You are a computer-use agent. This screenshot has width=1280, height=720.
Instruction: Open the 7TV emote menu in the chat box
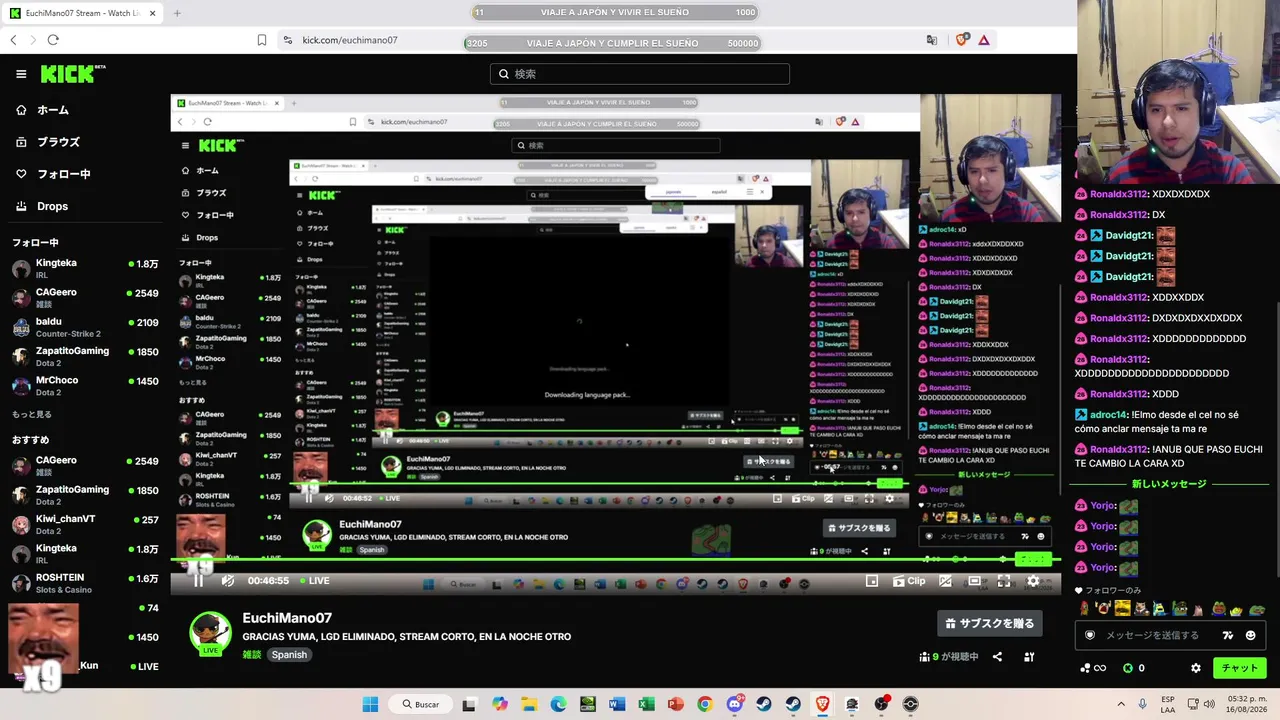coord(1228,635)
